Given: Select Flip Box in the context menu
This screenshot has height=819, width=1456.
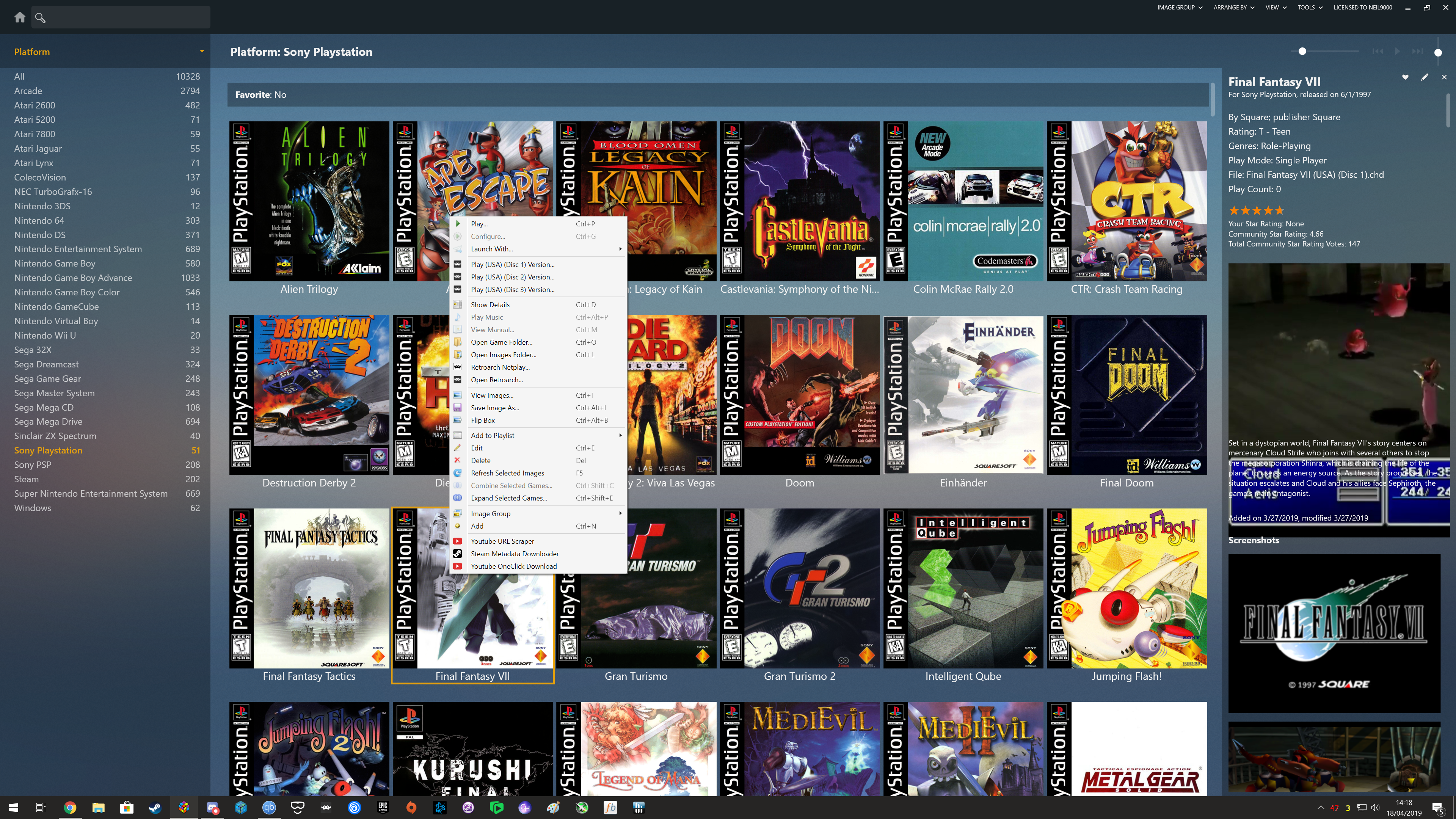Looking at the screenshot, I should 538,420.
